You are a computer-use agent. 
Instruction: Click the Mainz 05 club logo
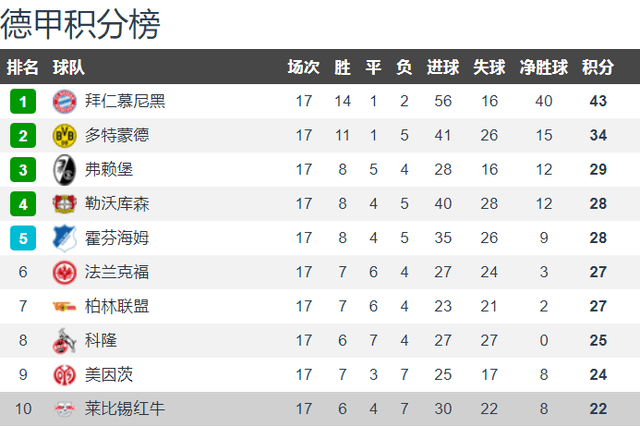(64, 375)
